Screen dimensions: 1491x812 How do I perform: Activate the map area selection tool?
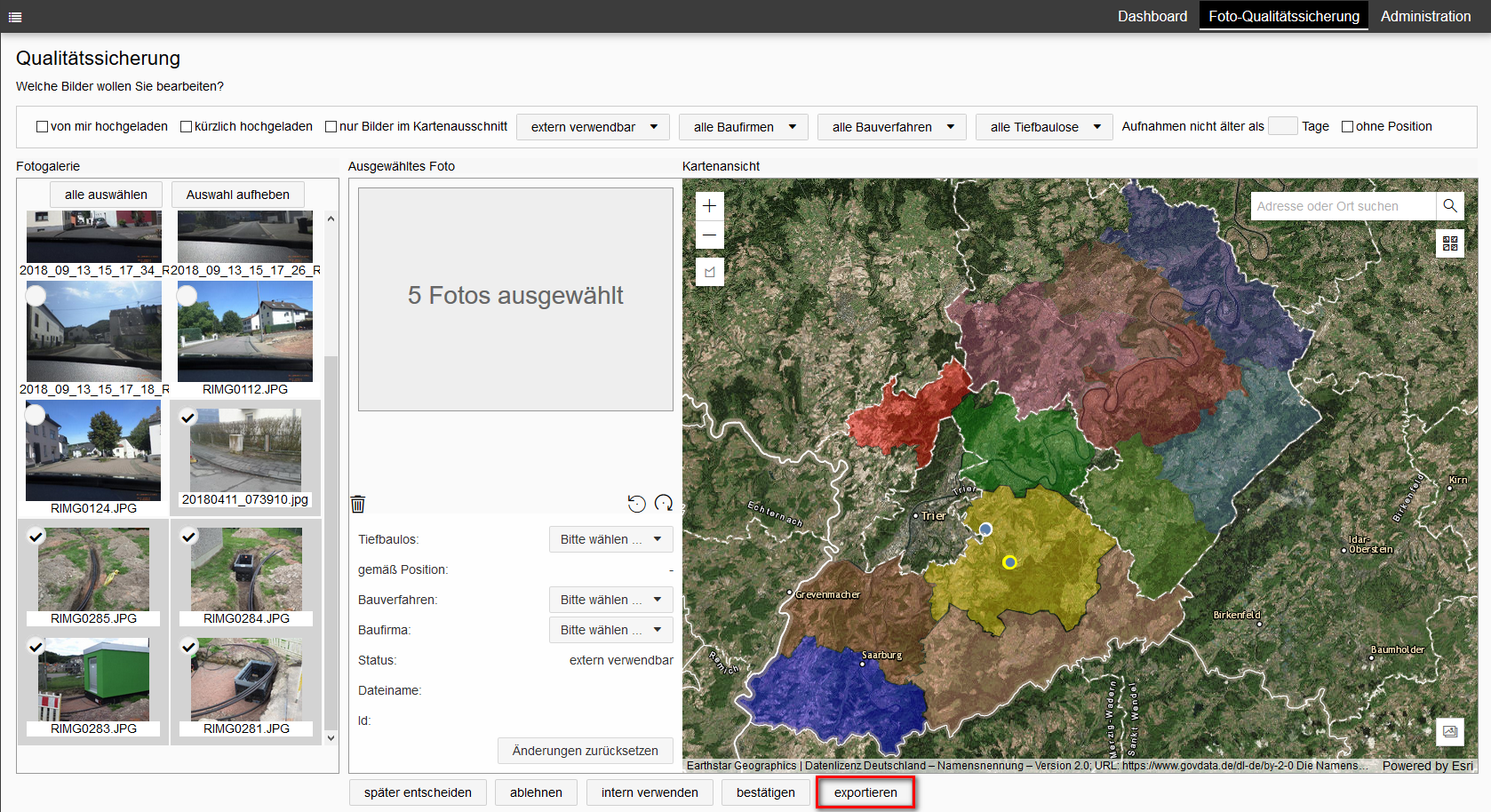(709, 272)
